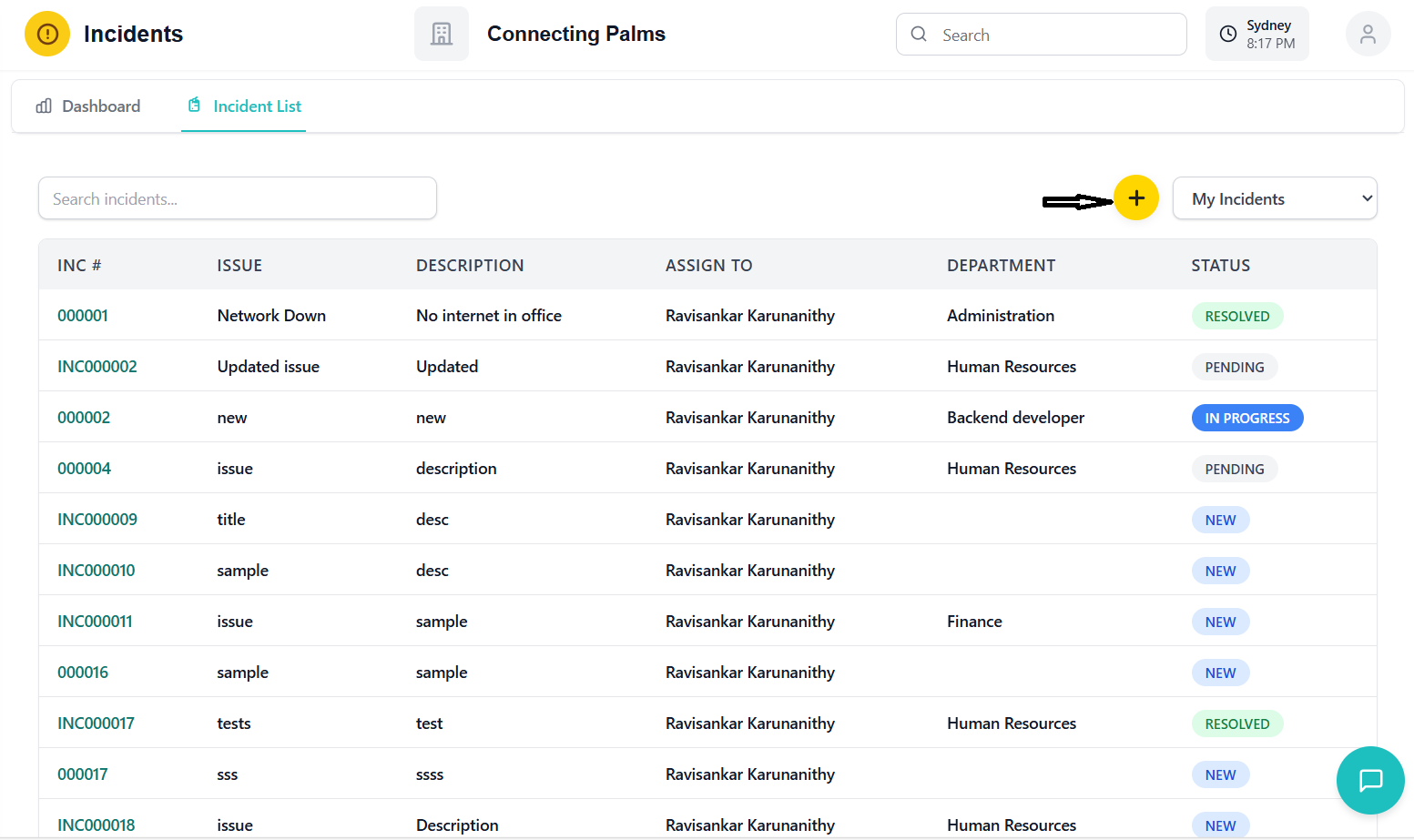The height and width of the screenshot is (840, 1414).
Task: Click the Dashboard bar chart icon
Action: pos(44,106)
